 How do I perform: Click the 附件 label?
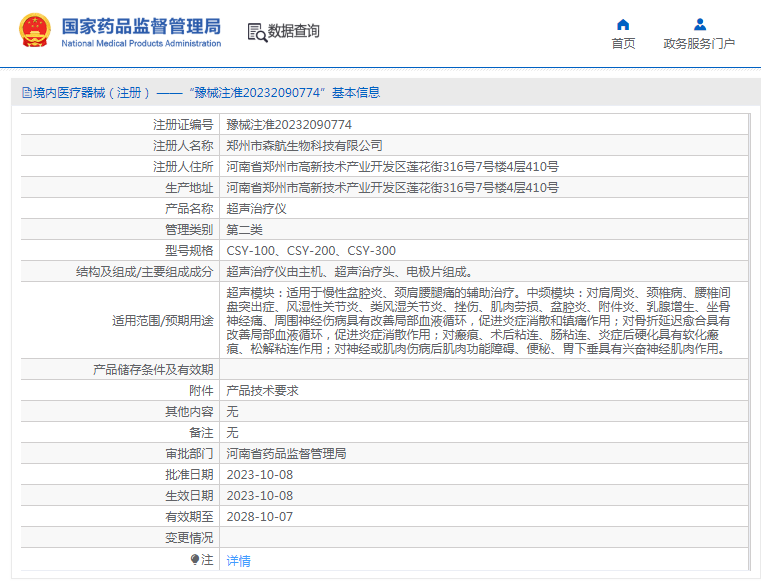click(201, 391)
